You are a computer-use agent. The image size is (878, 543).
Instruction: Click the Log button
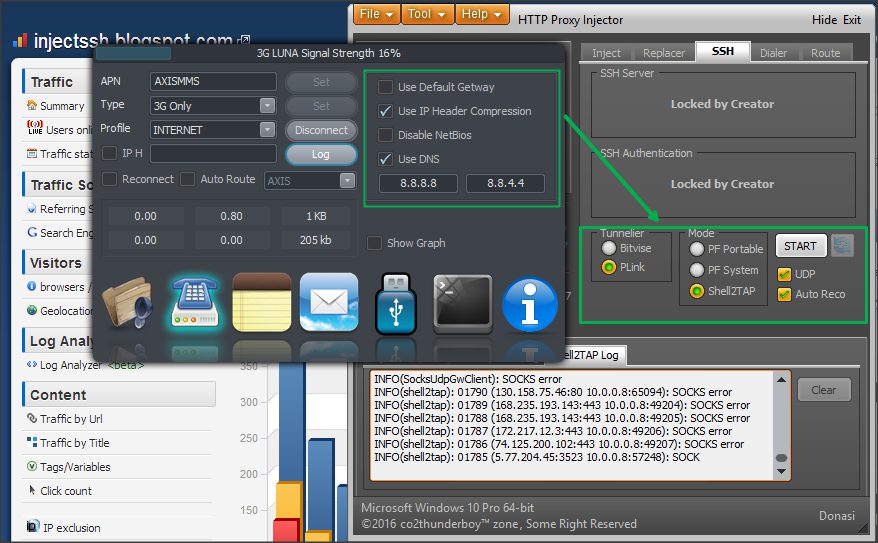(321, 154)
